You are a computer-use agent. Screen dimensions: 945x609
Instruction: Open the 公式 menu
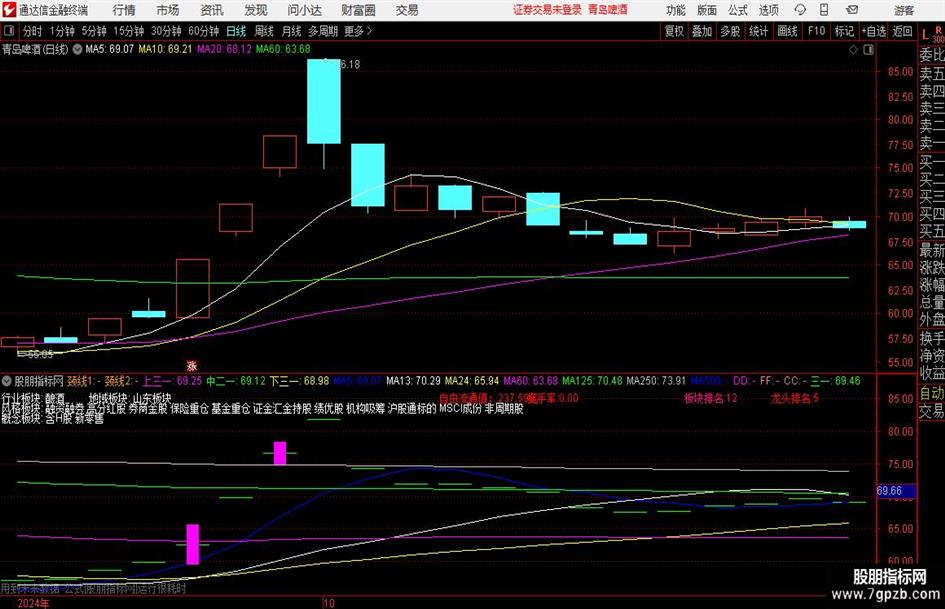[x=738, y=10]
